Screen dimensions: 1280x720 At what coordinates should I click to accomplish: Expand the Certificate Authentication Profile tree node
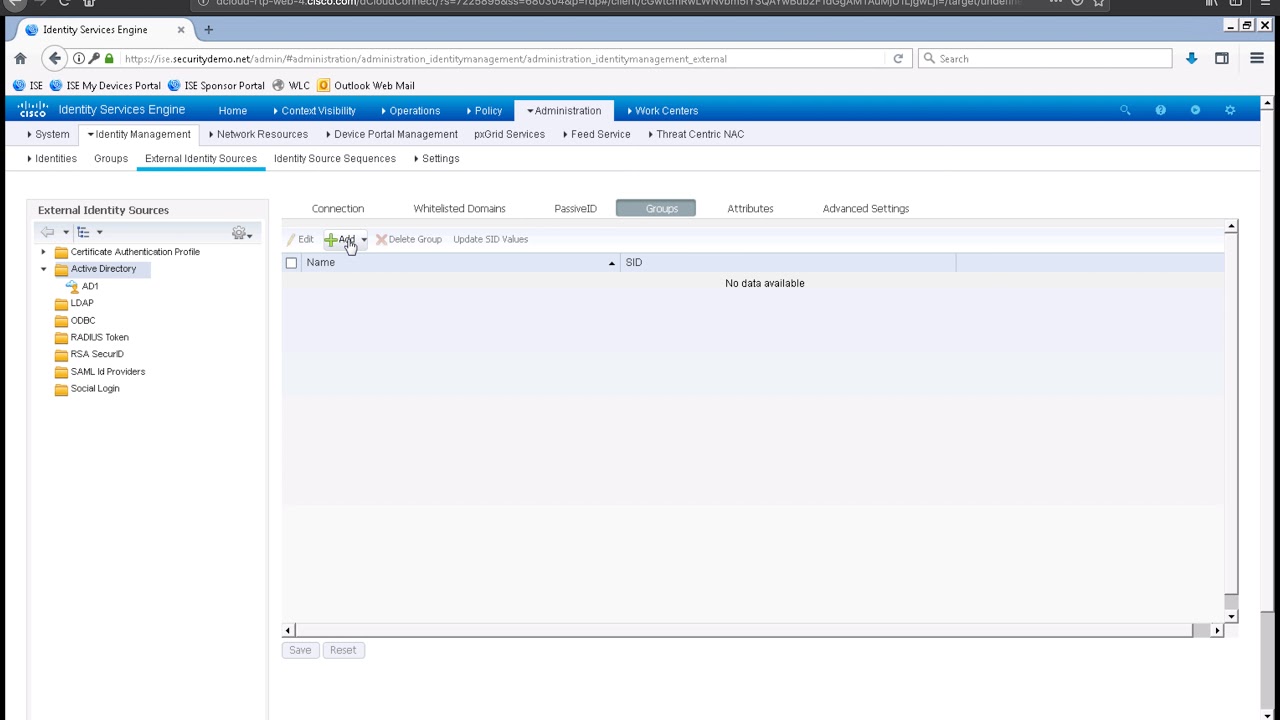[43, 252]
